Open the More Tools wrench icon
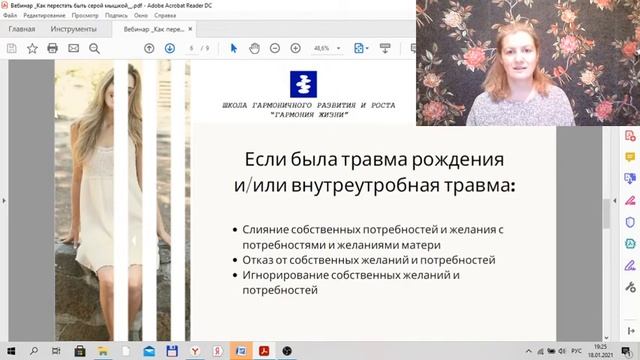The image size is (640, 360). pyautogui.click(x=630, y=287)
